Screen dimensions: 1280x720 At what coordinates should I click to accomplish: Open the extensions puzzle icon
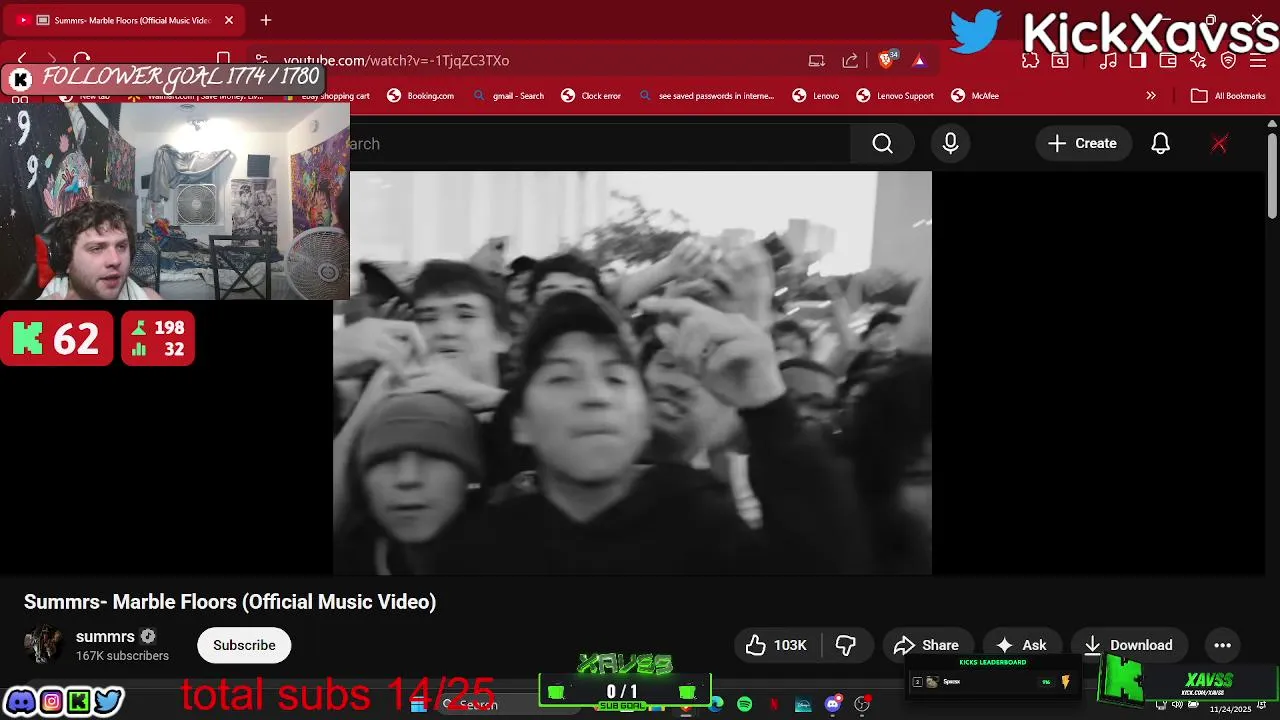point(1030,61)
